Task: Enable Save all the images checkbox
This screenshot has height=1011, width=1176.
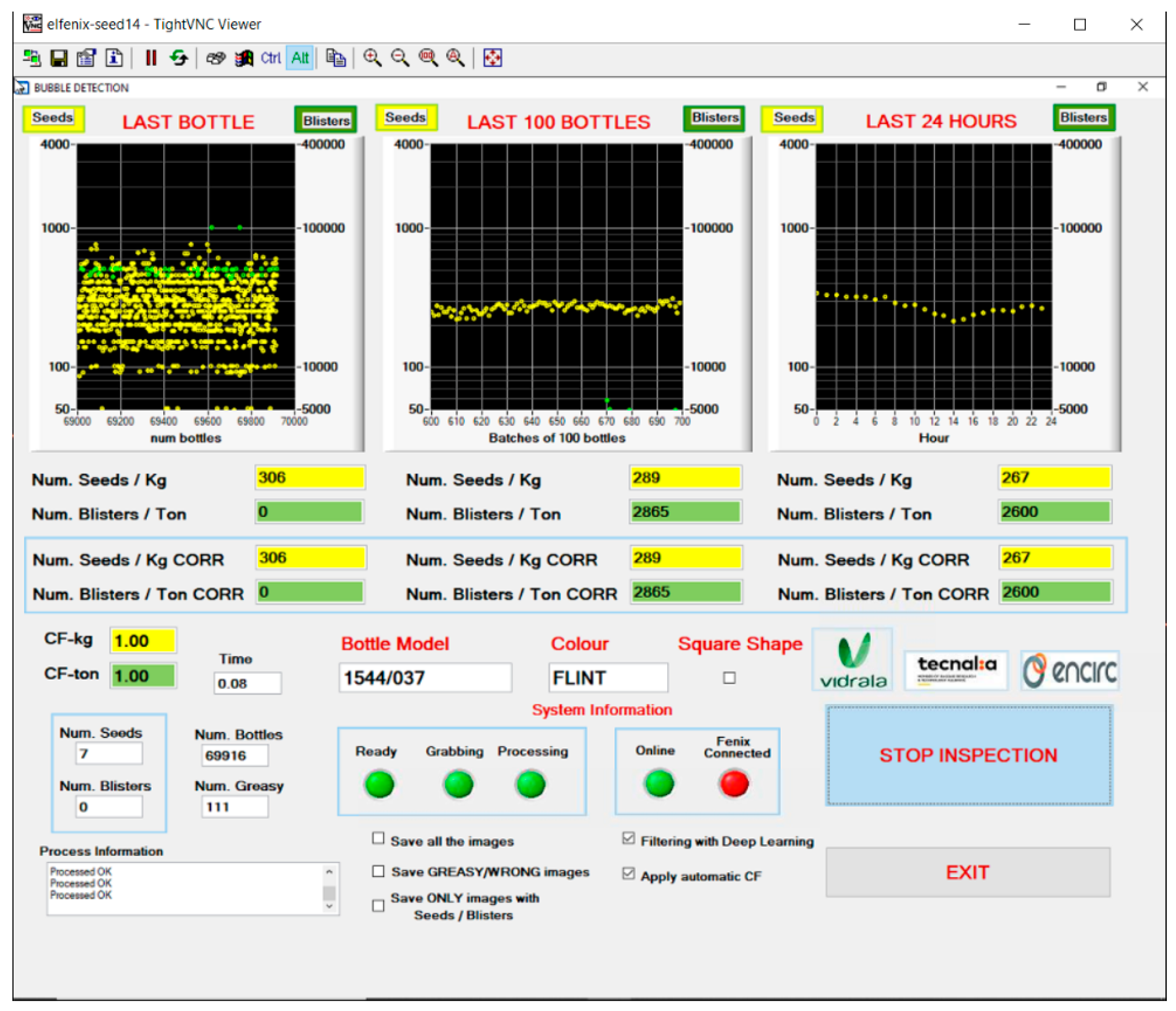Action: [x=378, y=838]
